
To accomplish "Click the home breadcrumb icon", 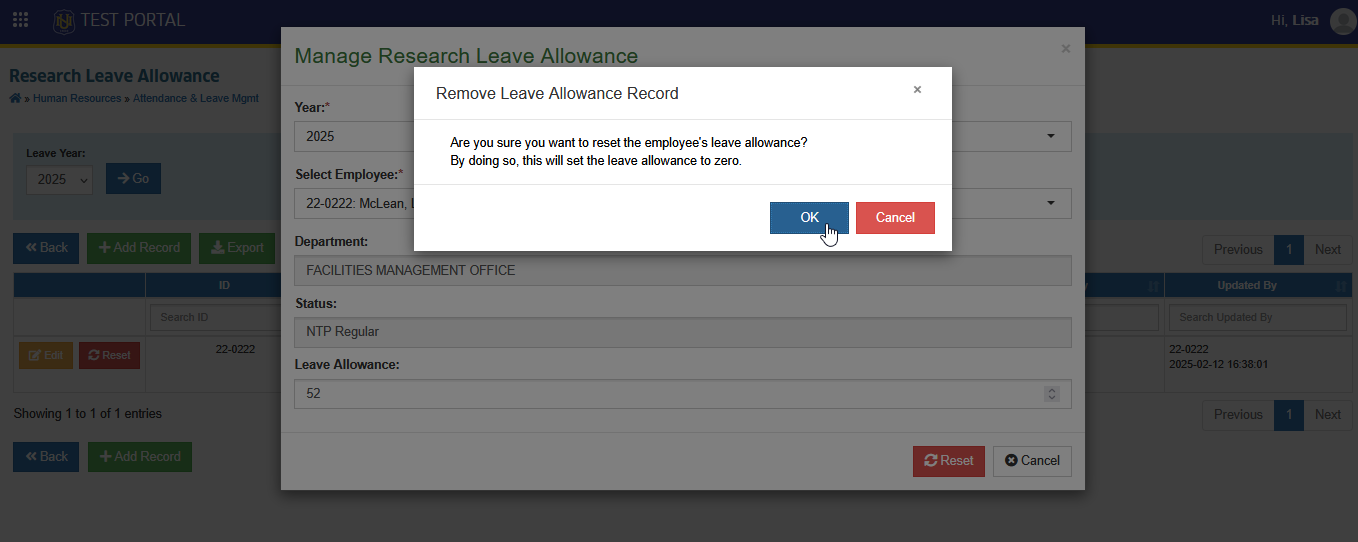I will pos(15,98).
